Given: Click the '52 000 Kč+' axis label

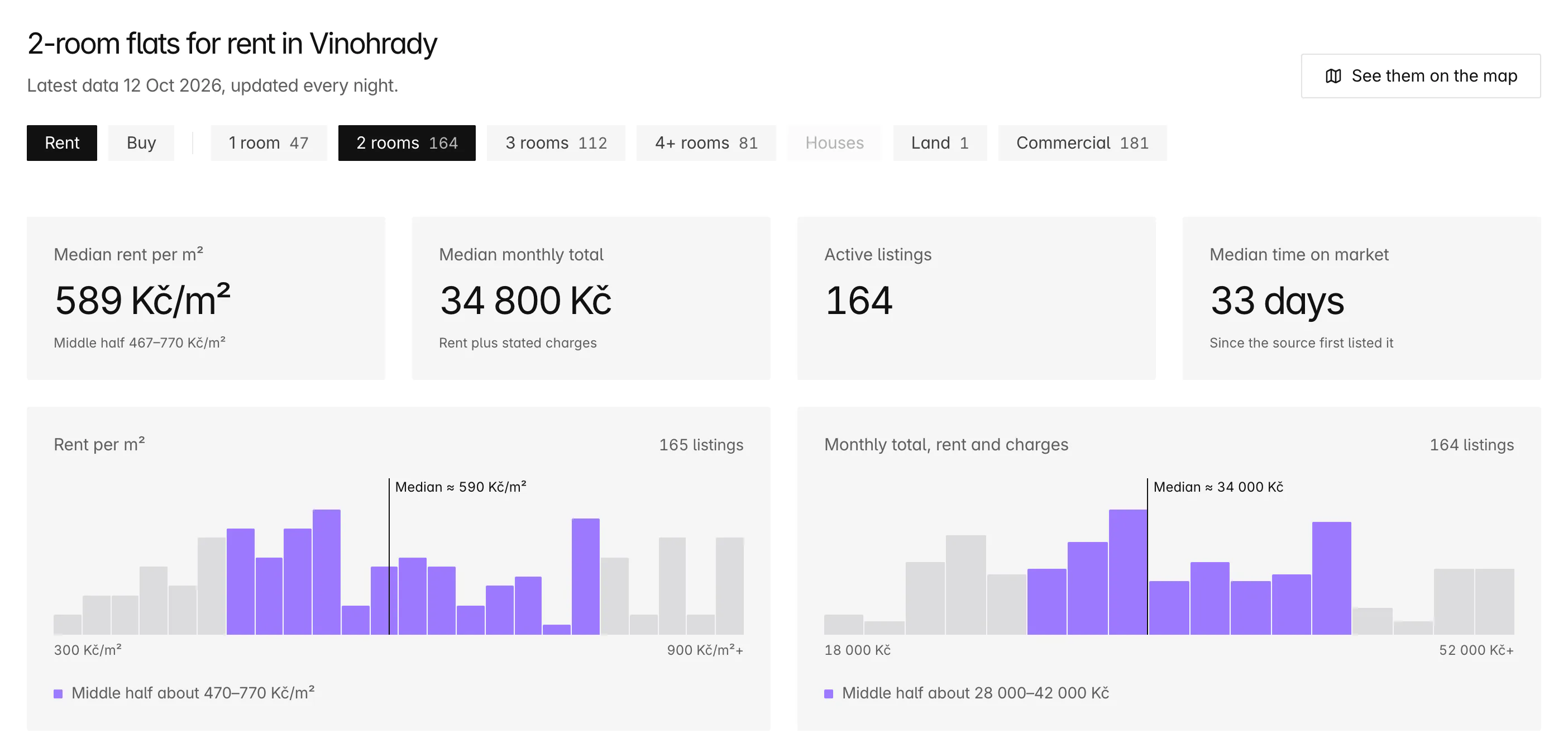Looking at the screenshot, I should (1476, 650).
